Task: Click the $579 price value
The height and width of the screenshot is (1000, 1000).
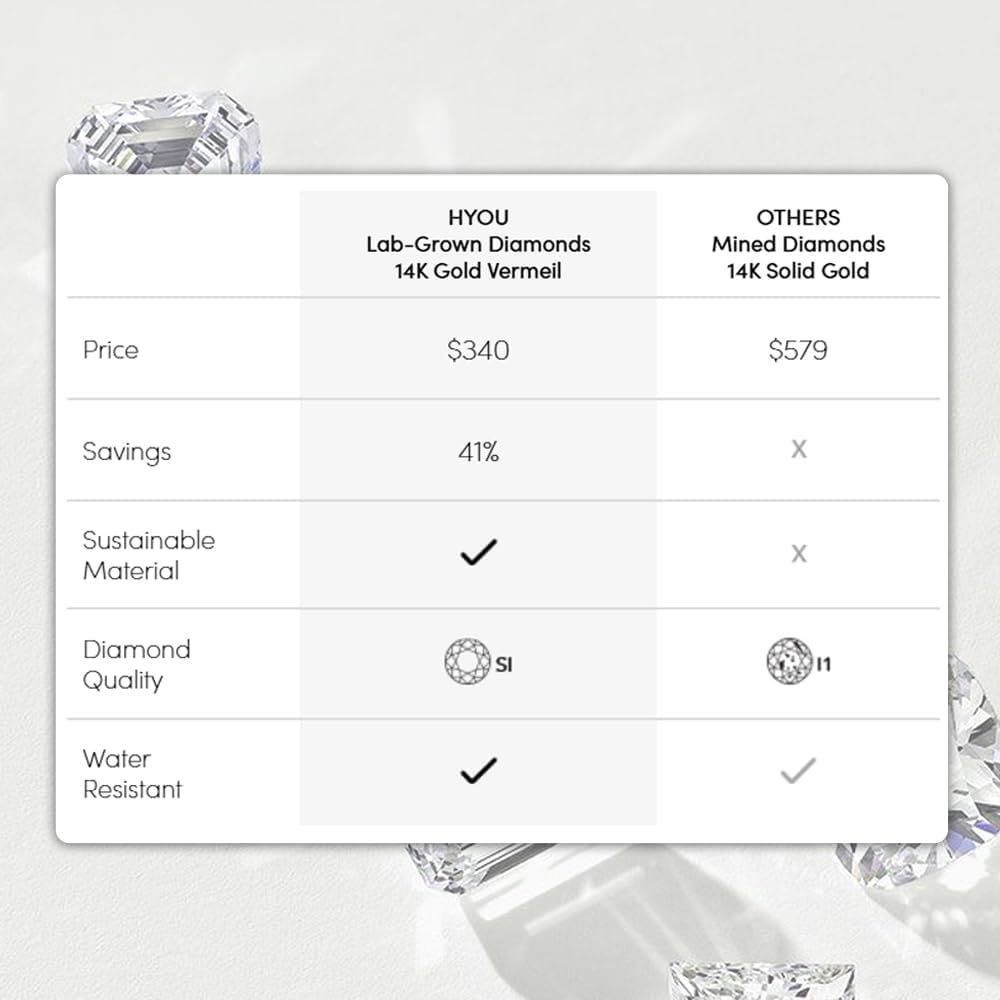Action: pos(798,350)
